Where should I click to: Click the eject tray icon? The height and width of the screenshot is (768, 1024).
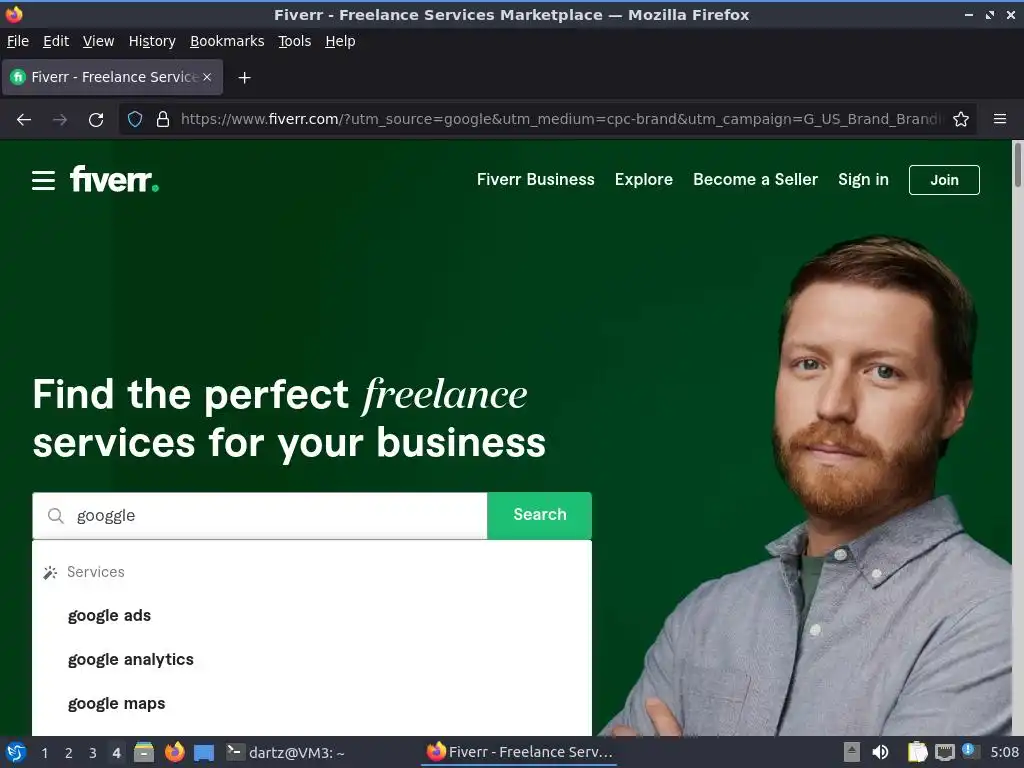[852, 752]
